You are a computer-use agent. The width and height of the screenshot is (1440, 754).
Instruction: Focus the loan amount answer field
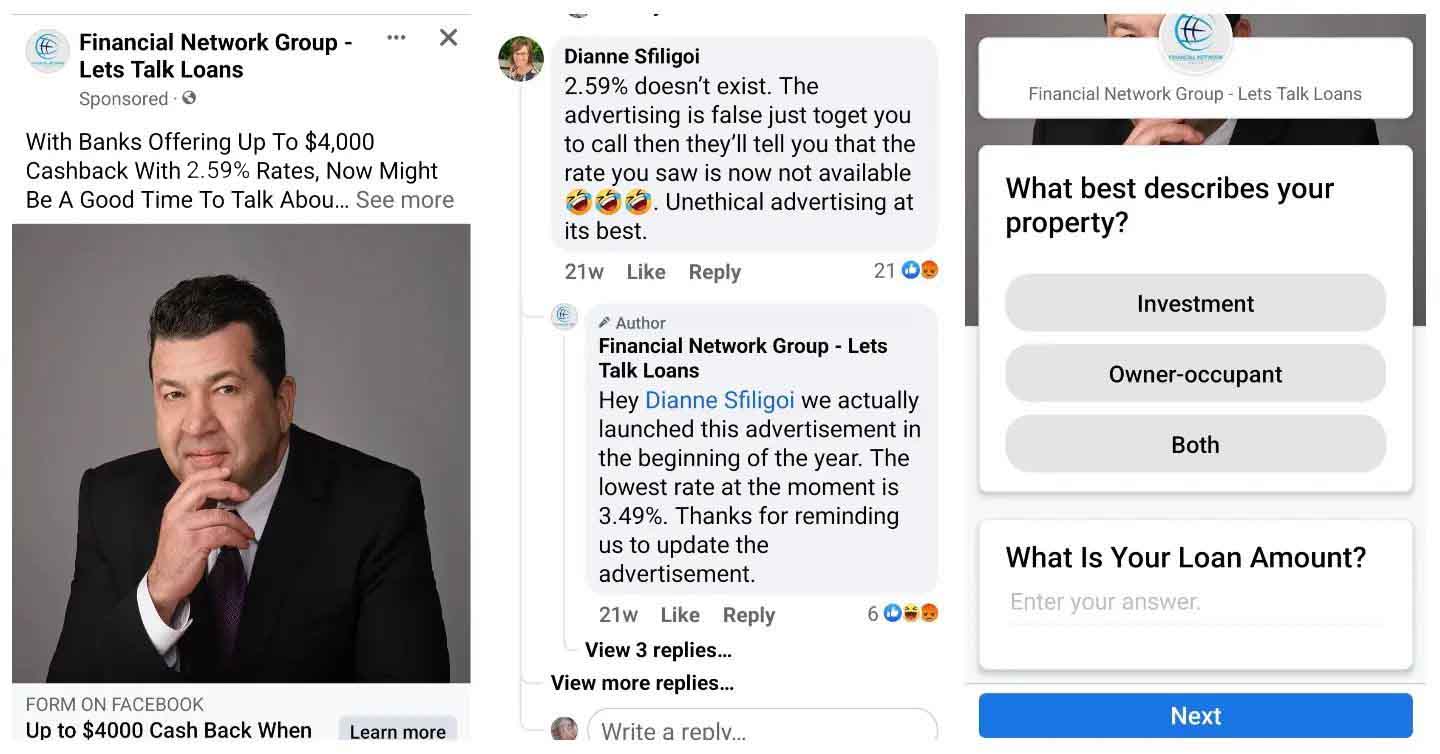point(1195,602)
